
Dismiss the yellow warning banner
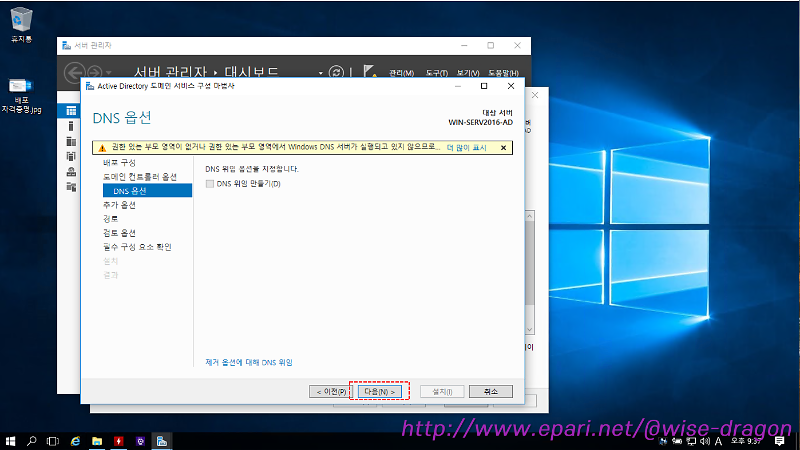(504, 148)
